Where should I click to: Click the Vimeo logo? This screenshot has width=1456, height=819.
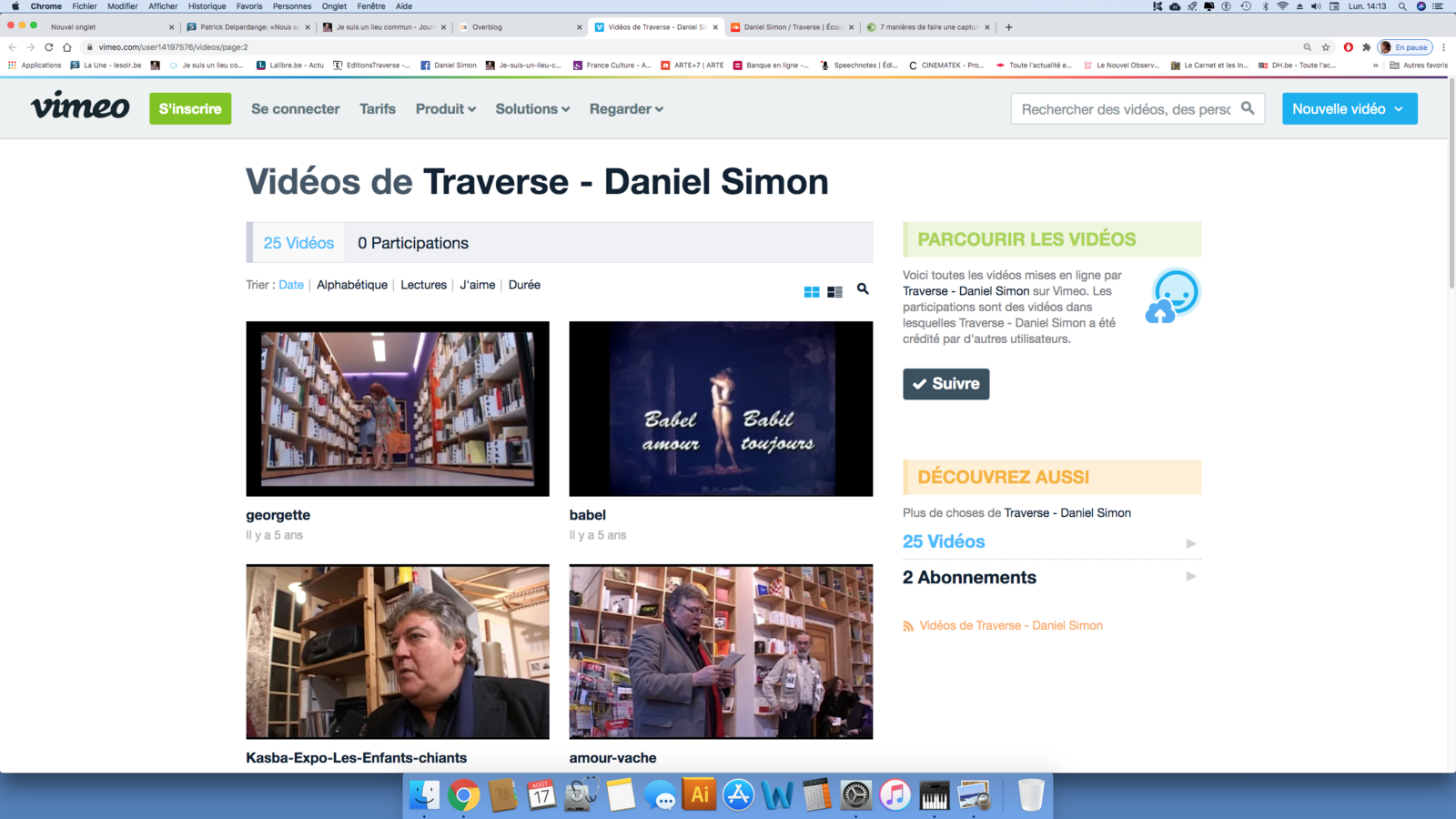point(80,106)
